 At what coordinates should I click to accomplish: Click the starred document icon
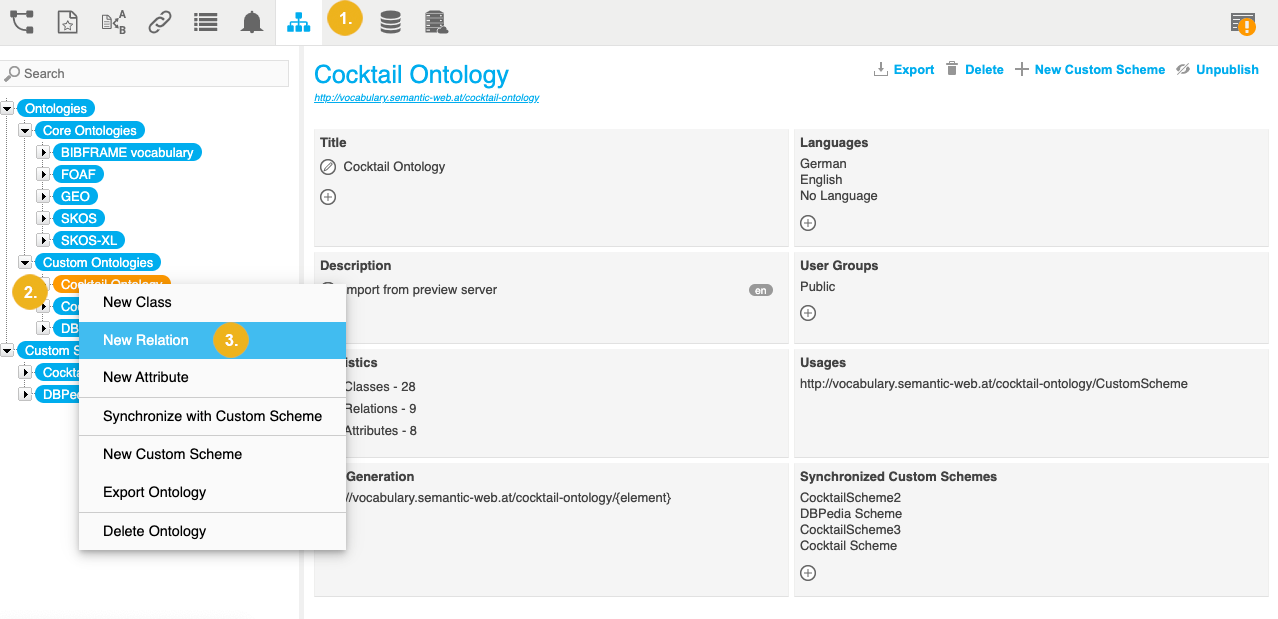(x=67, y=22)
